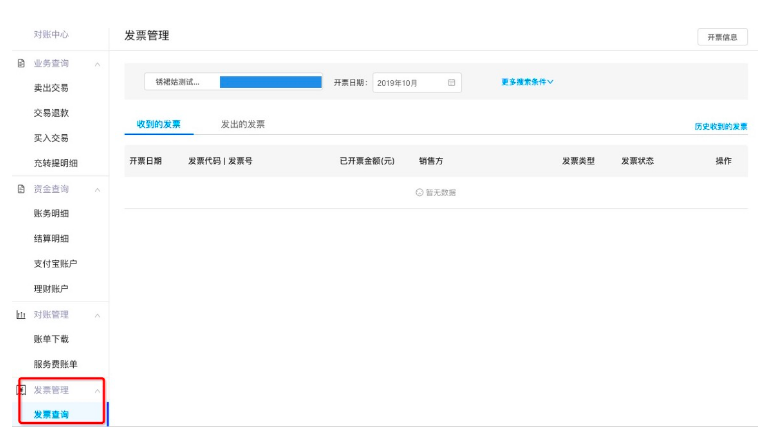Open 历史收到的发票 link
Image resolution: width=764 pixels, height=431 pixels.
[x=721, y=127]
